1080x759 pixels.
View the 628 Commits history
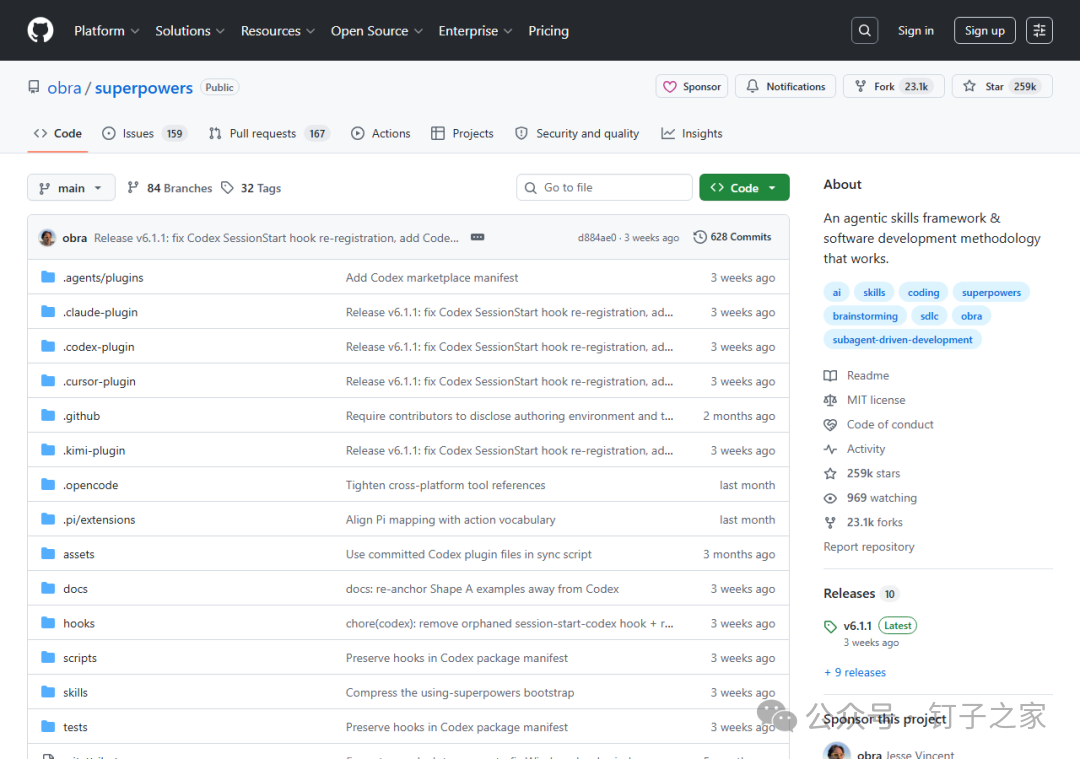tap(732, 237)
